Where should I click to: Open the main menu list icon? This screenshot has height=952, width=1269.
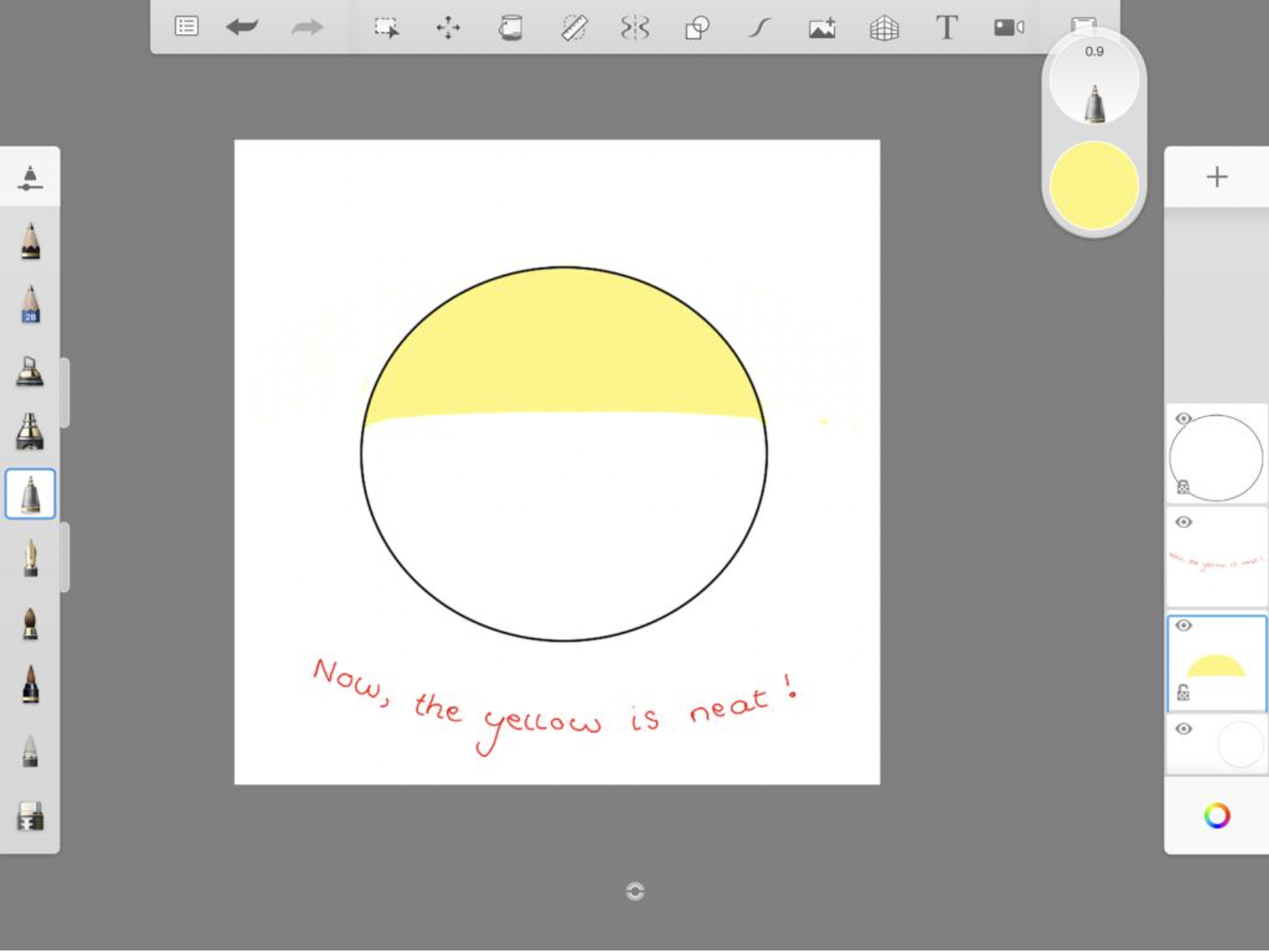(x=186, y=27)
